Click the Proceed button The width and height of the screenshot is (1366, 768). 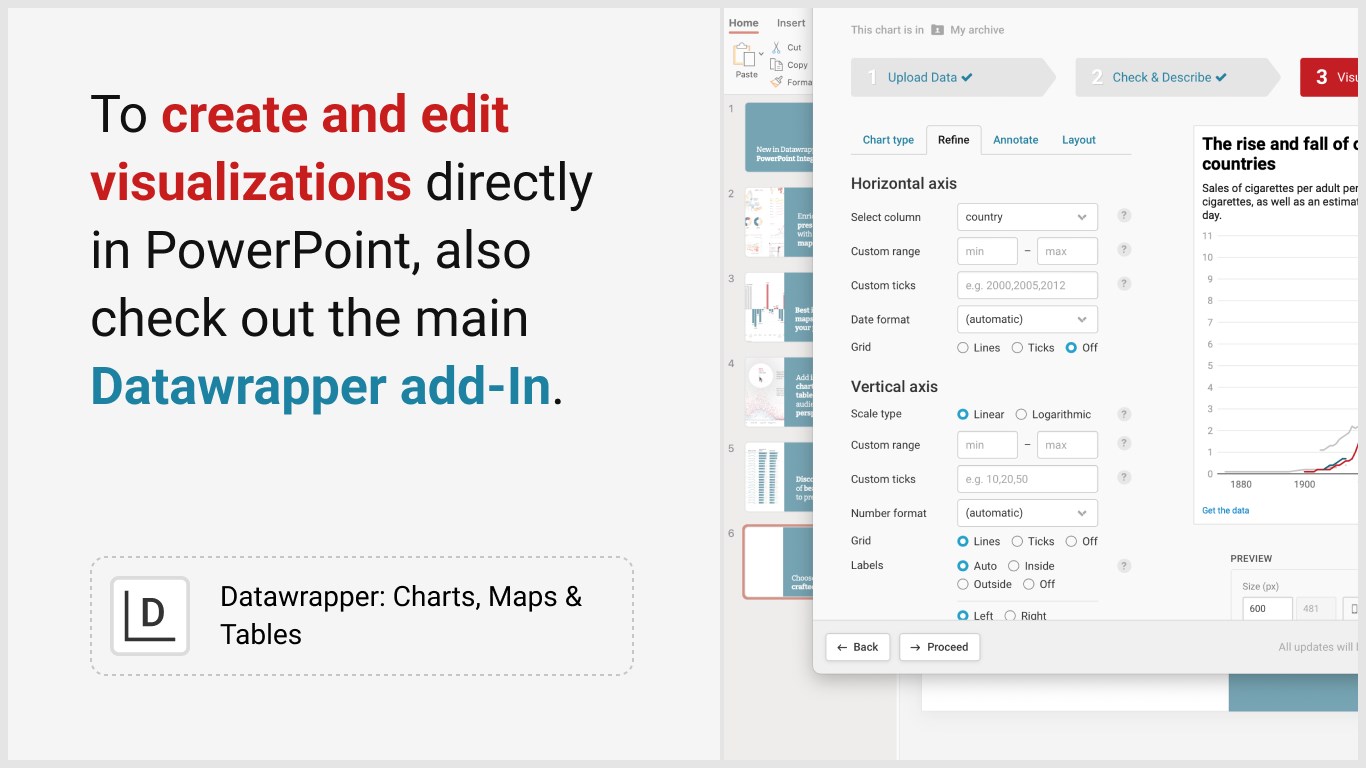940,647
